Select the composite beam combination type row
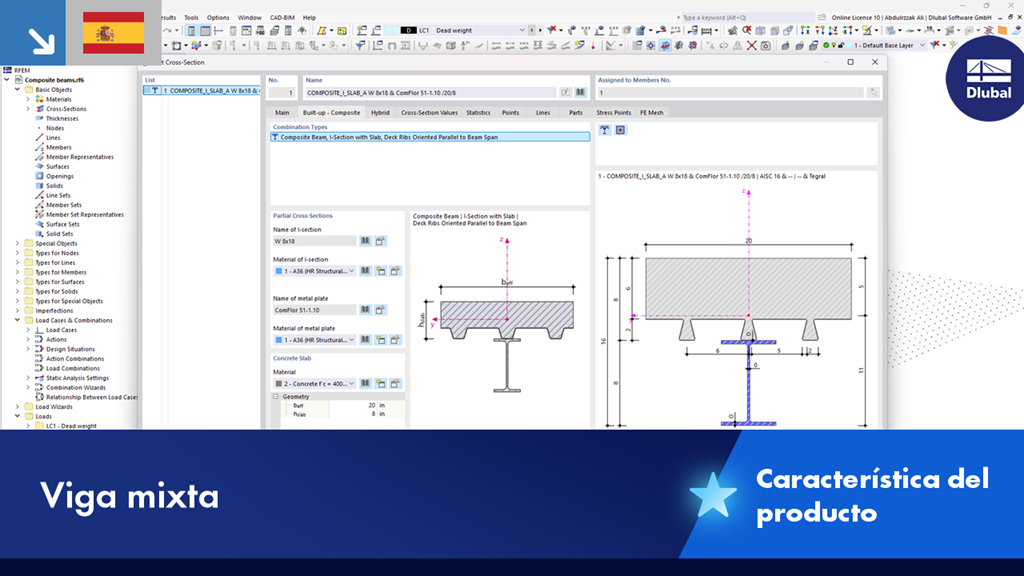 click(x=430, y=137)
